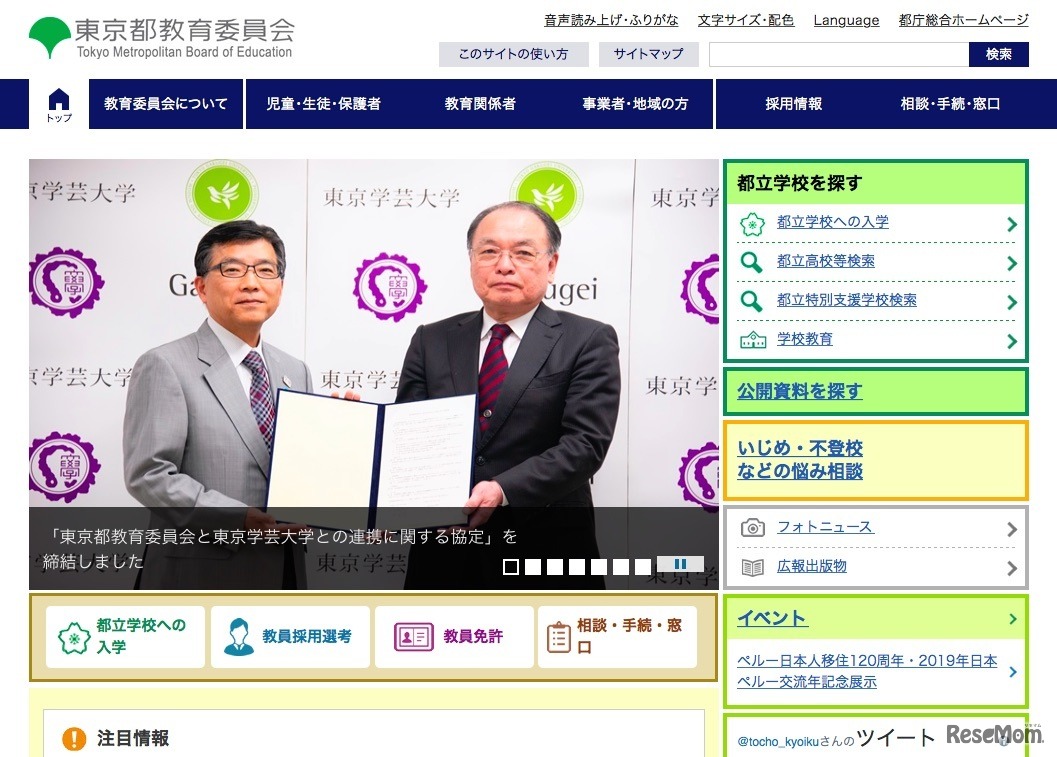This screenshot has width=1057, height=757.
Task: Click the green ginkgo leaf site logo
Action: [x=50, y=36]
